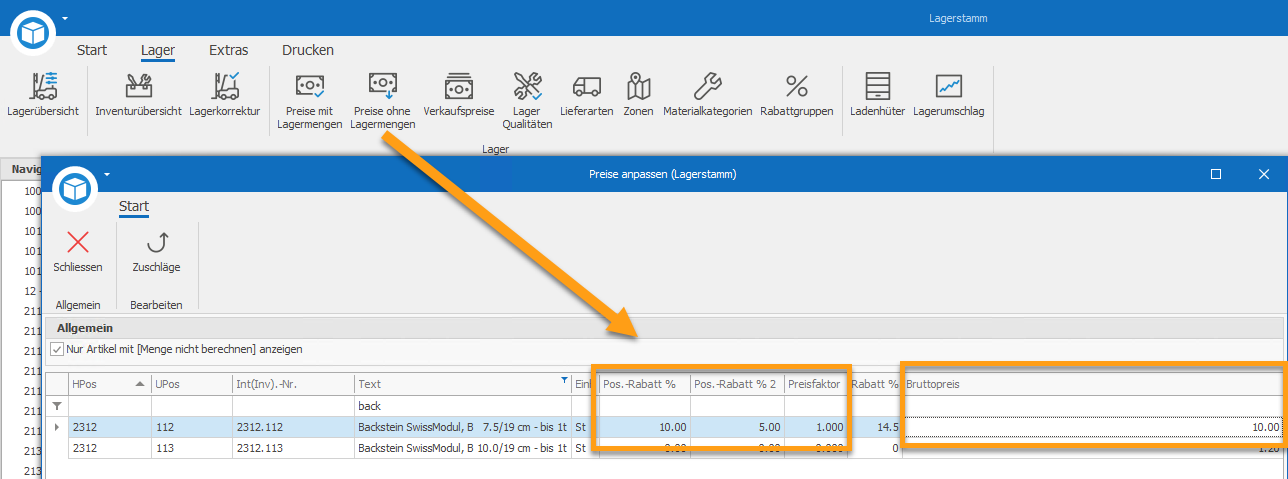Switch to the Start tab in main window
Viewport: 1288px width, 479px height.
click(92, 50)
